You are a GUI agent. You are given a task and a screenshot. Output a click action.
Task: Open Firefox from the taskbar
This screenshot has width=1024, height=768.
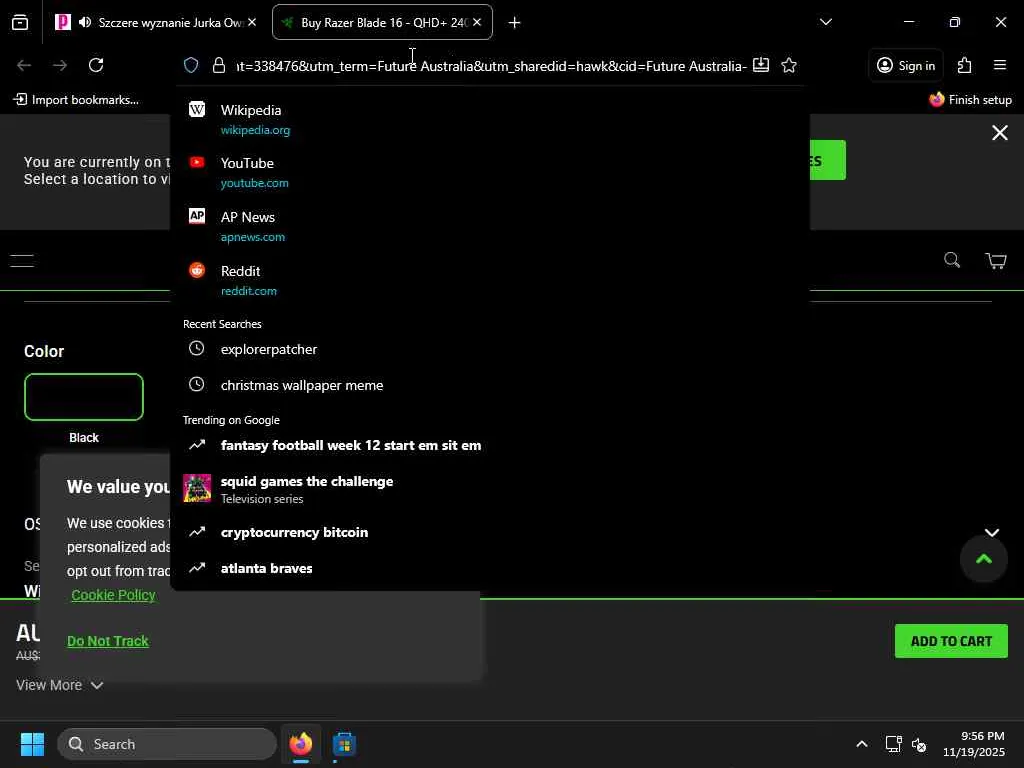pos(300,744)
